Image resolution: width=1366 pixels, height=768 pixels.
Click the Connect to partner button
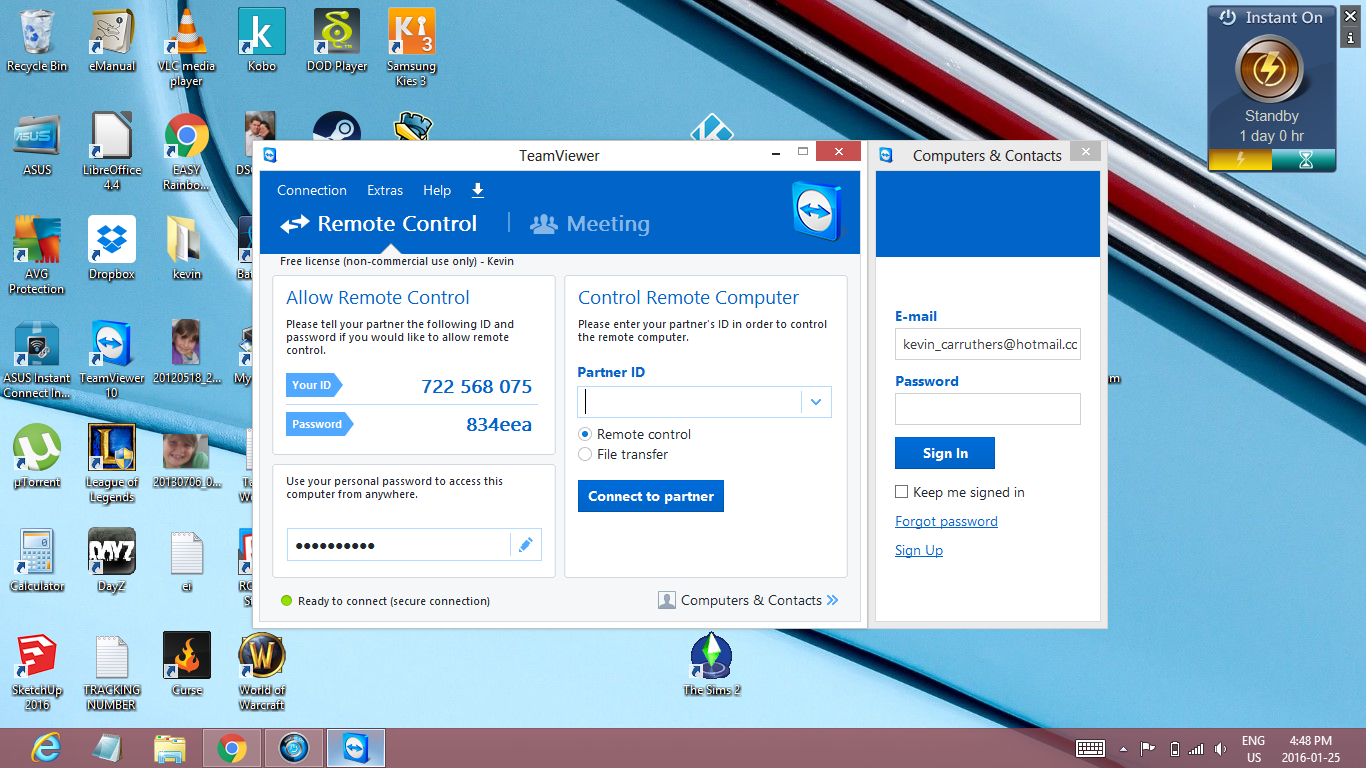coord(651,496)
